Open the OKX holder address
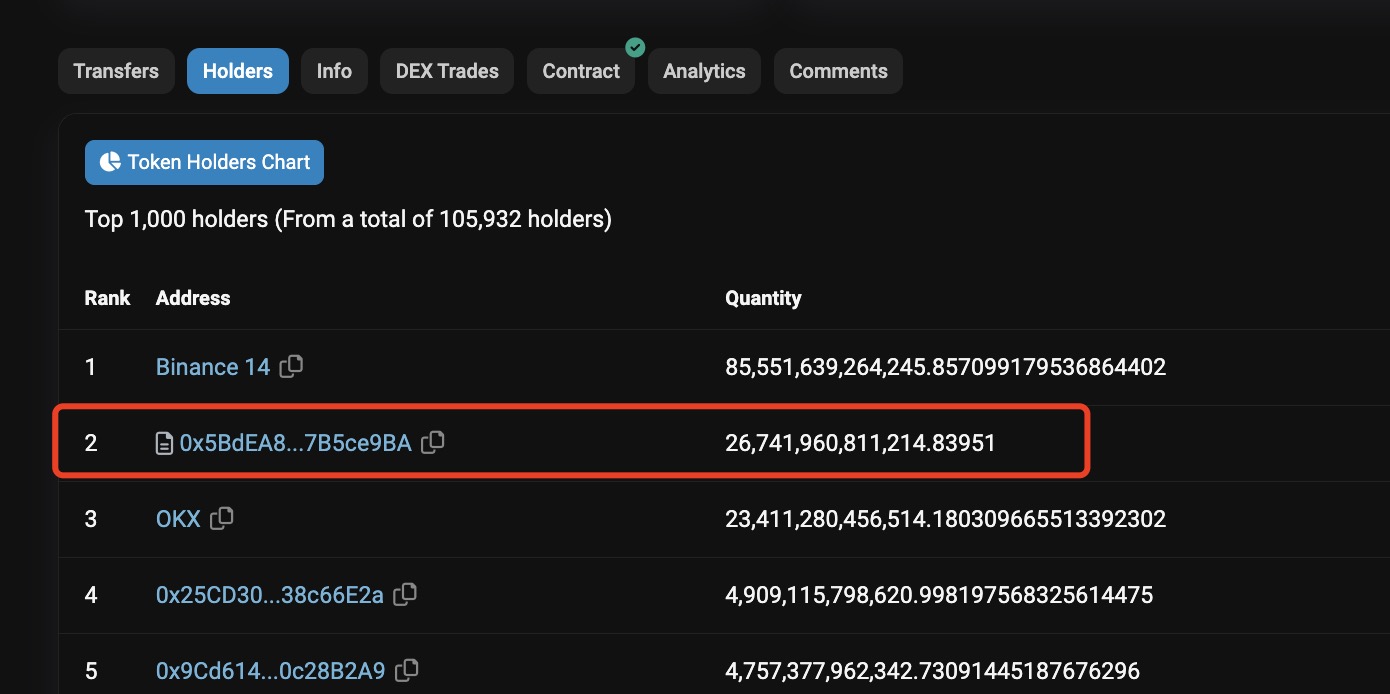 (x=178, y=519)
